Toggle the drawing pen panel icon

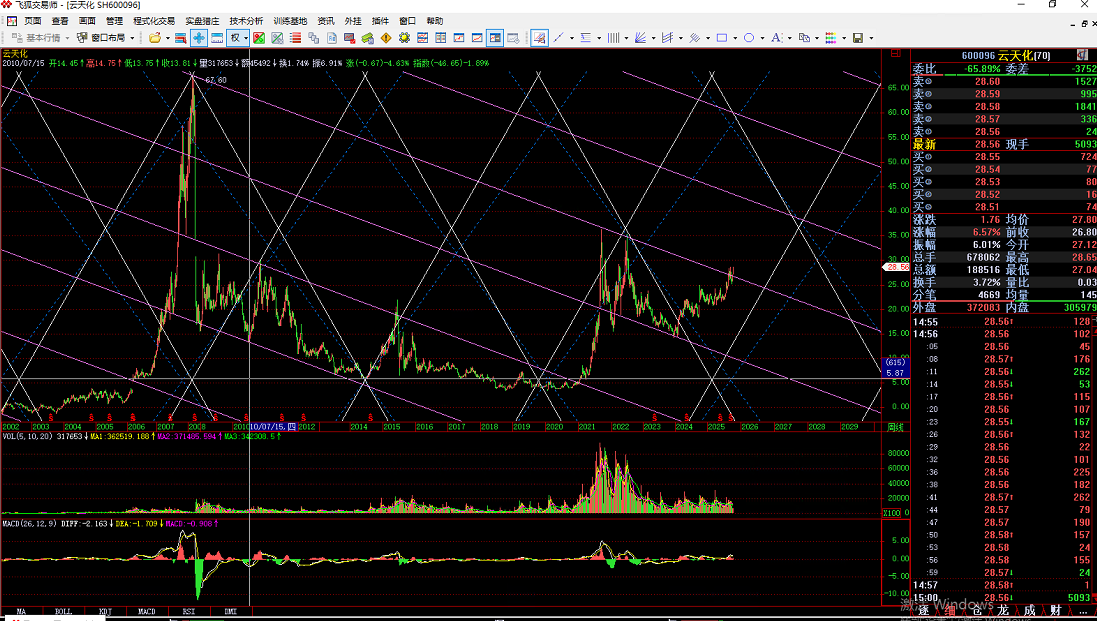click(539, 38)
